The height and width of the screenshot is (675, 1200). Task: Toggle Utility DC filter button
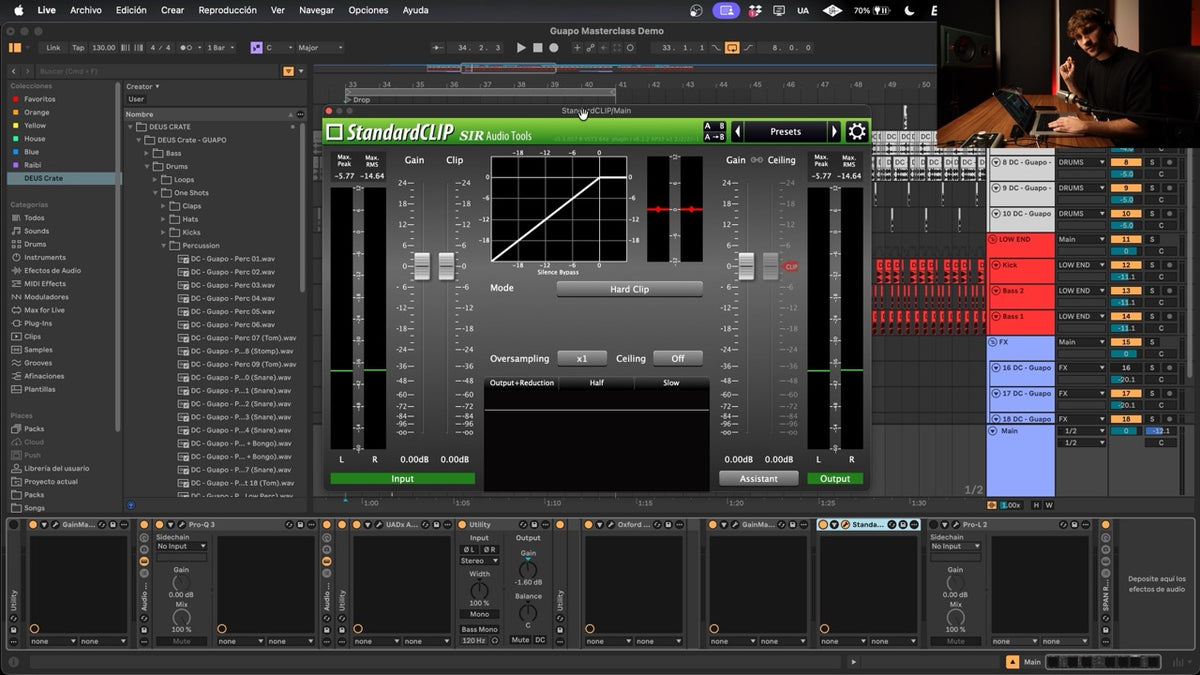540,640
